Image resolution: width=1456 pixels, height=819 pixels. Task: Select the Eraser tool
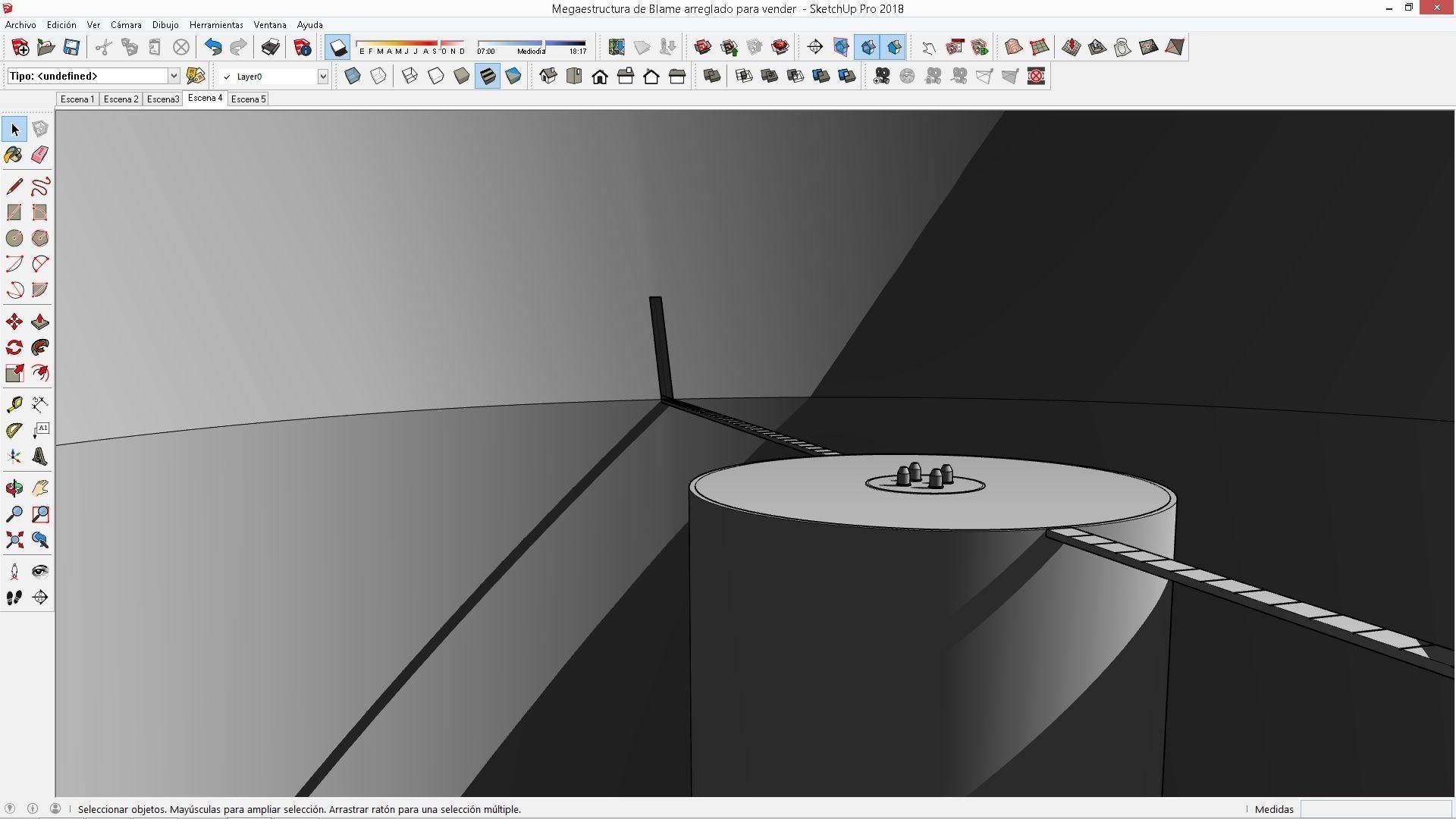pyautogui.click(x=40, y=155)
